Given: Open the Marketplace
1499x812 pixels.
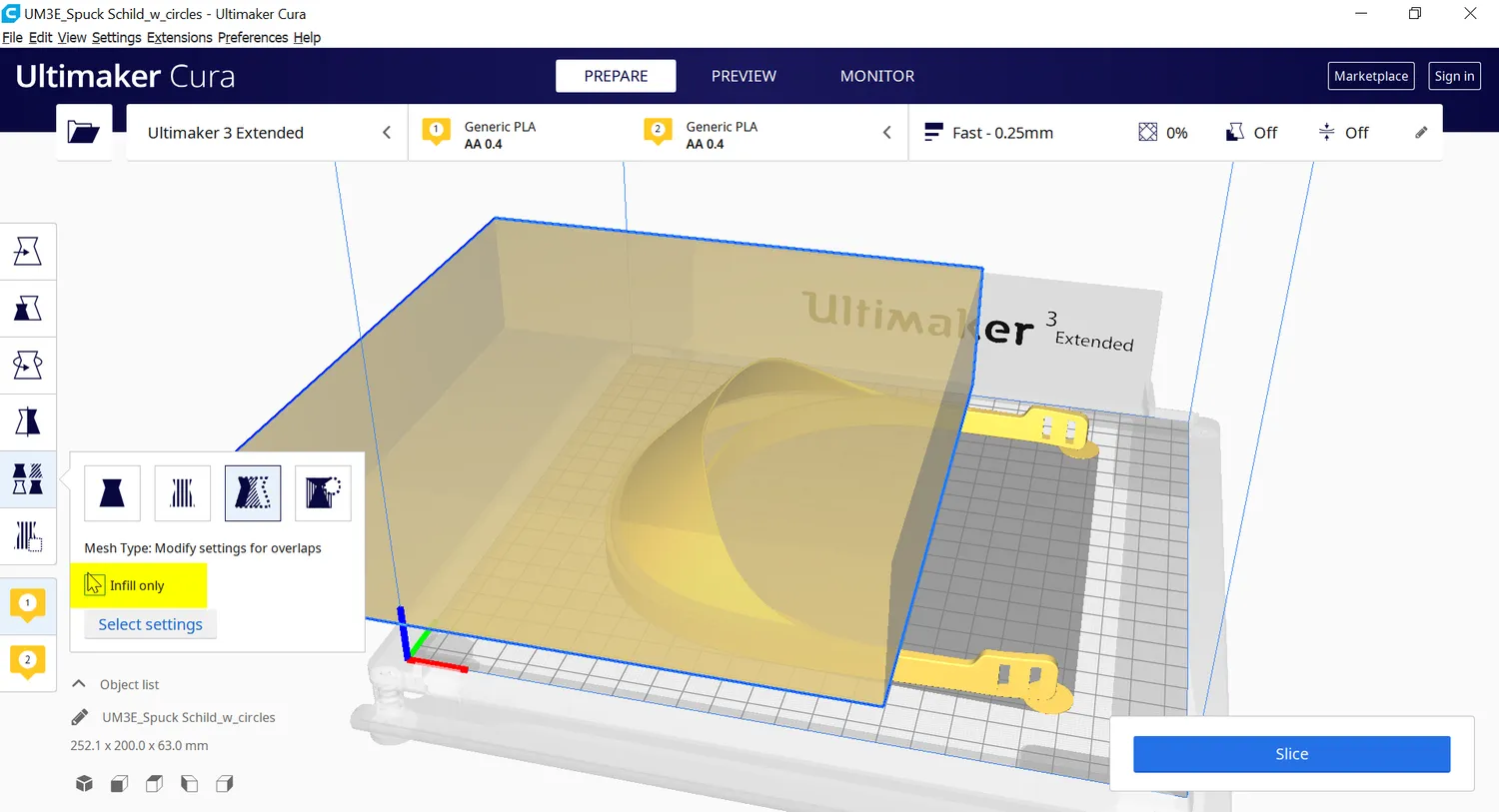Looking at the screenshot, I should coord(1371,76).
